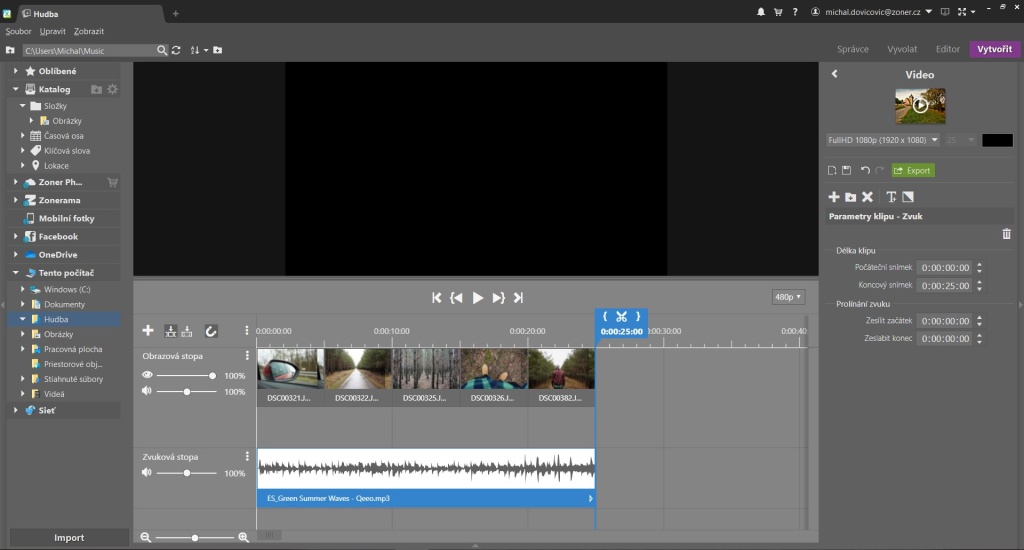Refresh the current folder

click(x=176, y=50)
